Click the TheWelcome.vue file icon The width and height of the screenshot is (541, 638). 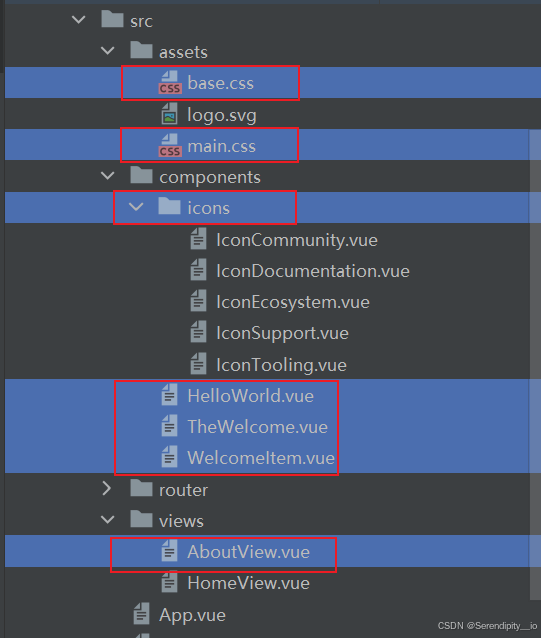pyautogui.click(x=169, y=426)
